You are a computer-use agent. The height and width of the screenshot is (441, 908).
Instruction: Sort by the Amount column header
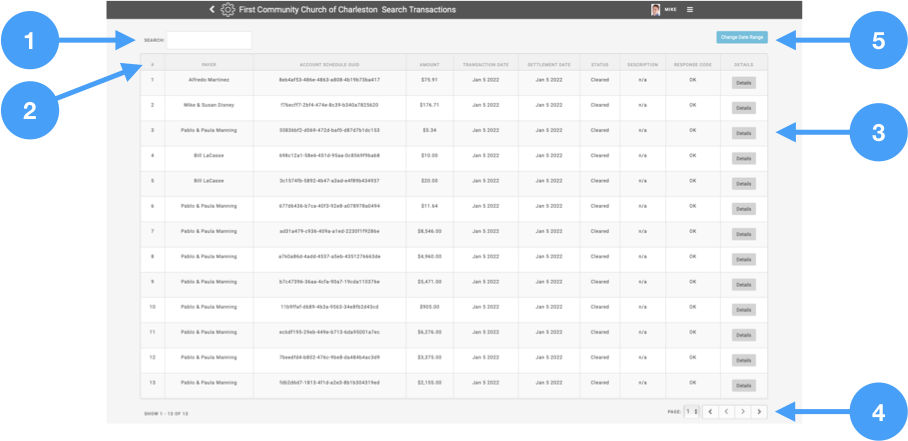point(429,64)
